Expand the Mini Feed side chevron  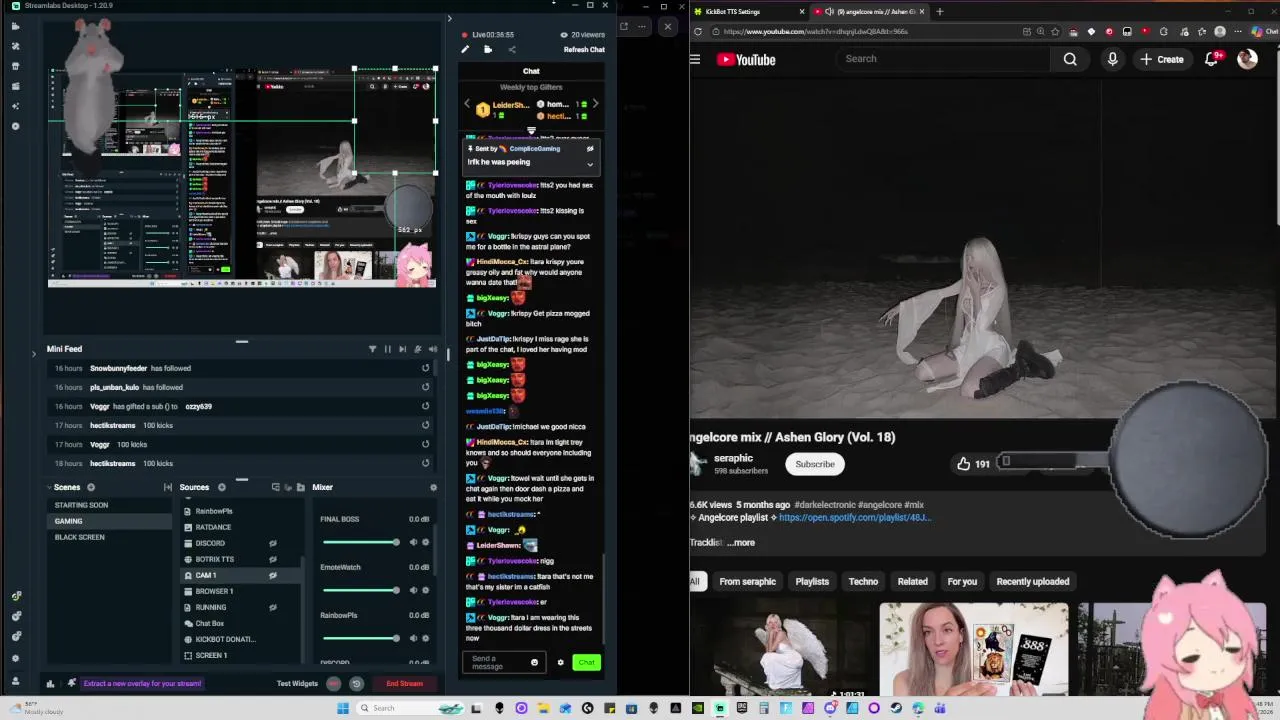click(33, 352)
